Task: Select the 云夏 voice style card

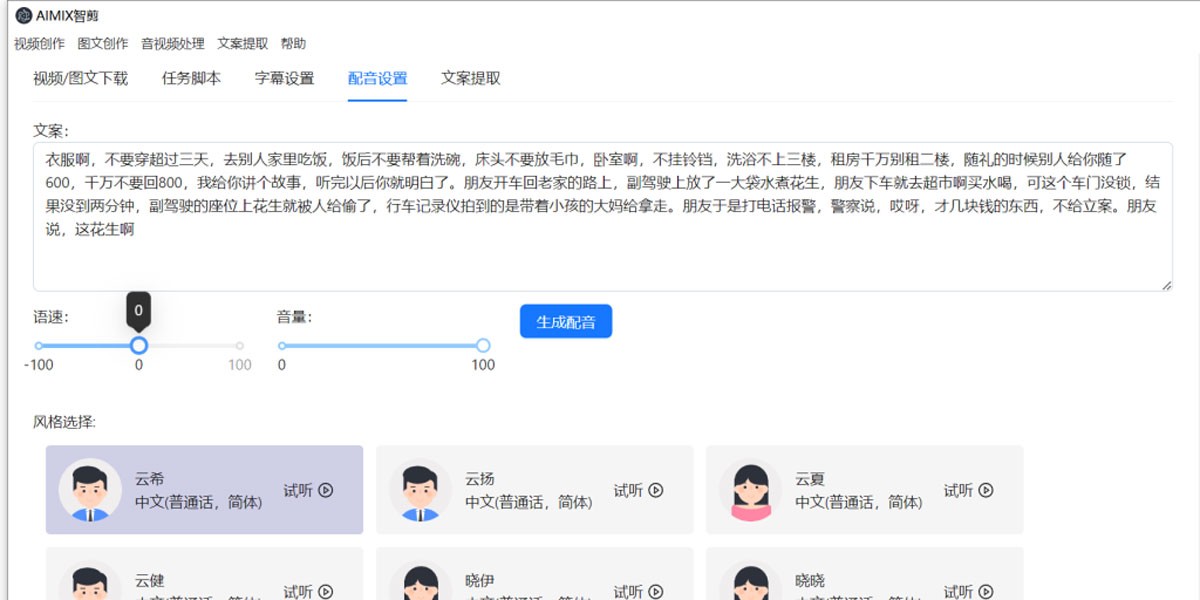Action: coord(865,489)
